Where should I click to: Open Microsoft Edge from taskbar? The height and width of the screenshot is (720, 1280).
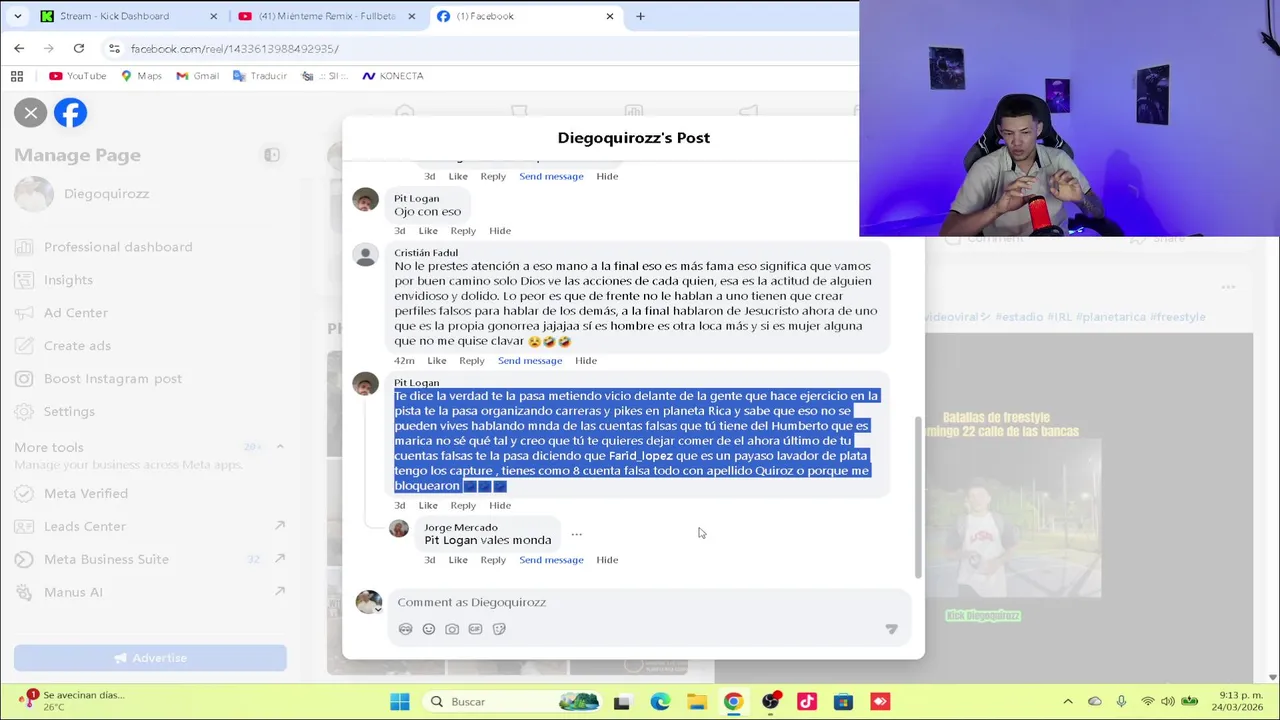pyautogui.click(x=660, y=702)
